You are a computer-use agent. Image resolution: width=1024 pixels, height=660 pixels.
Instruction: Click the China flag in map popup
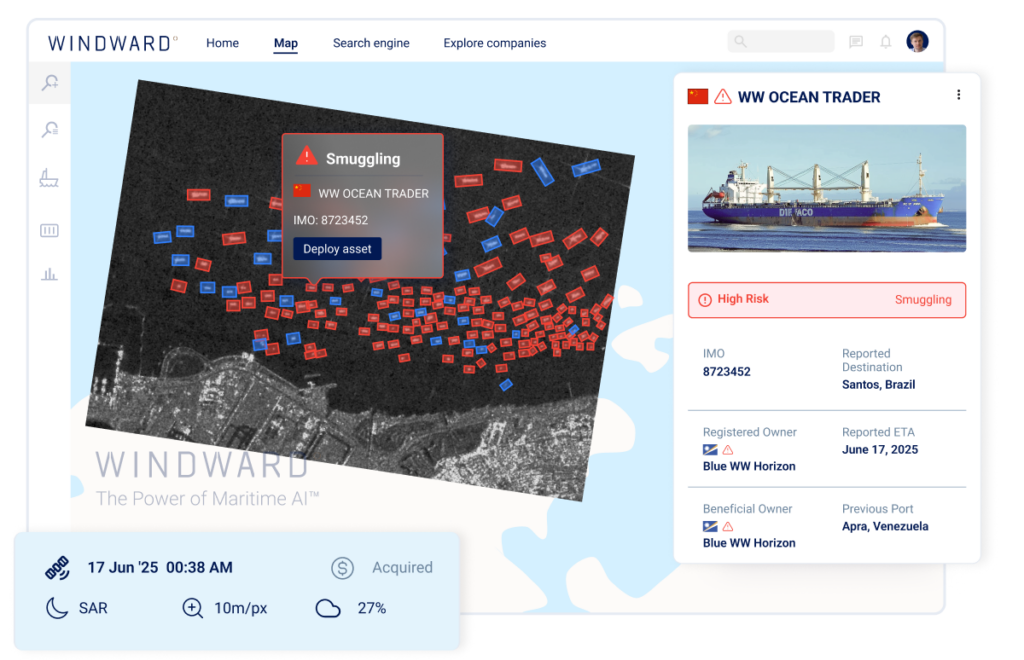[x=302, y=191]
